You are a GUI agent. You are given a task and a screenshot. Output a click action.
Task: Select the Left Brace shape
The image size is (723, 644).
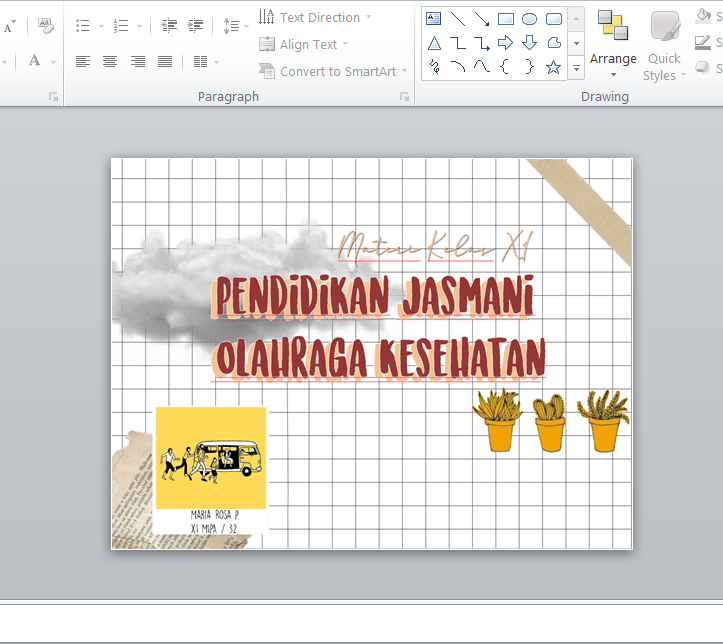pyautogui.click(x=505, y=67)
